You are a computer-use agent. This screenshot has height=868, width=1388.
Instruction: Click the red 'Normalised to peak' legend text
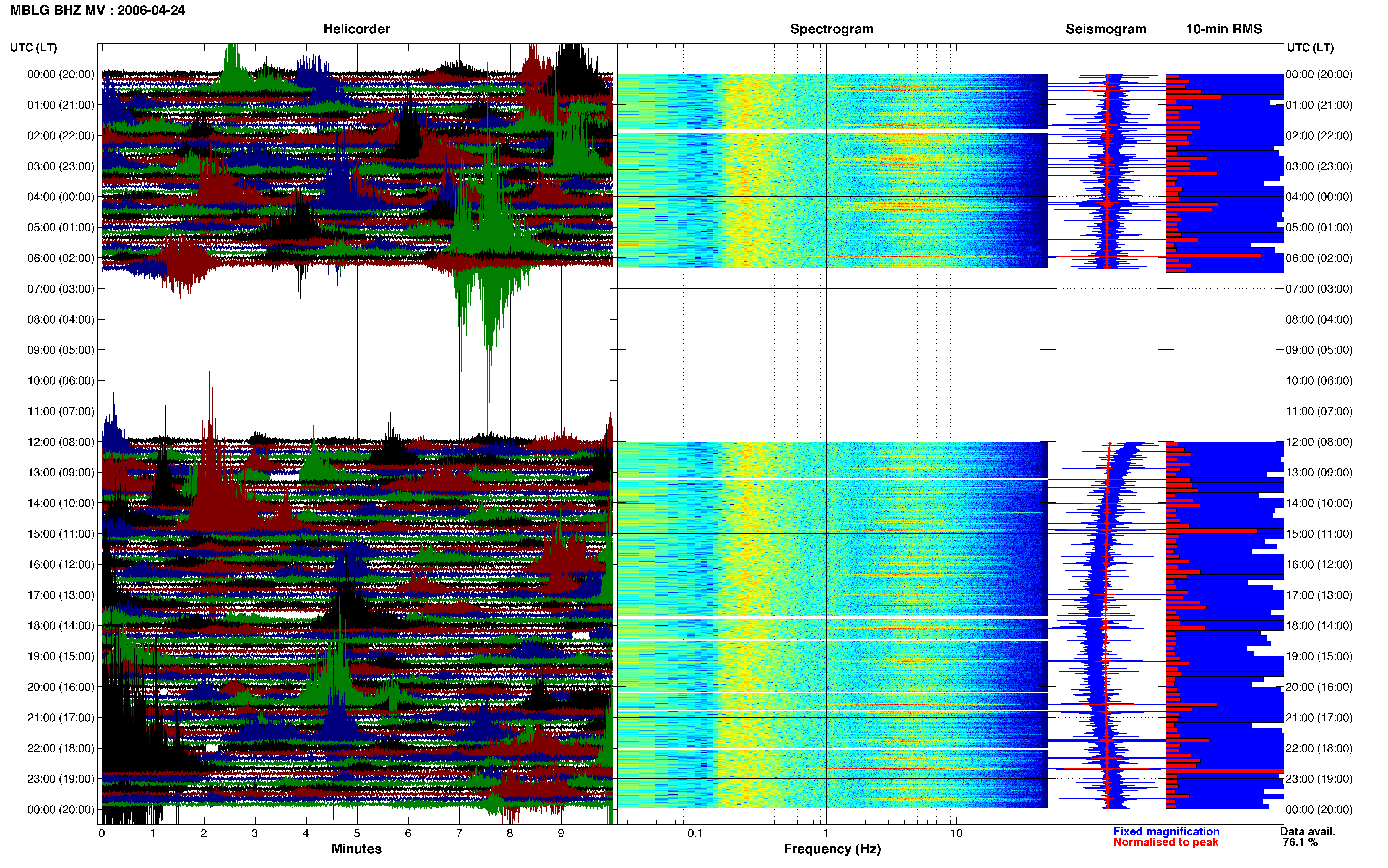[x=1165, y=842]
